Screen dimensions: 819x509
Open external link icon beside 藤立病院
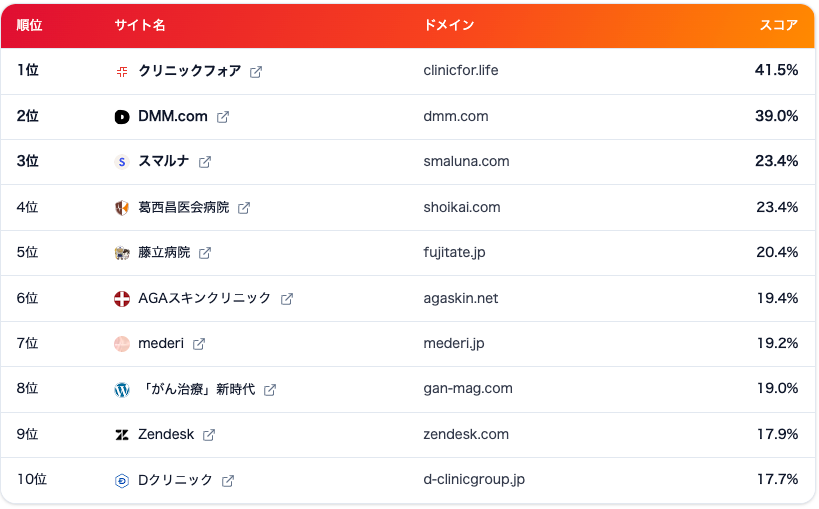pyautogui.click(x=205, y=253)
